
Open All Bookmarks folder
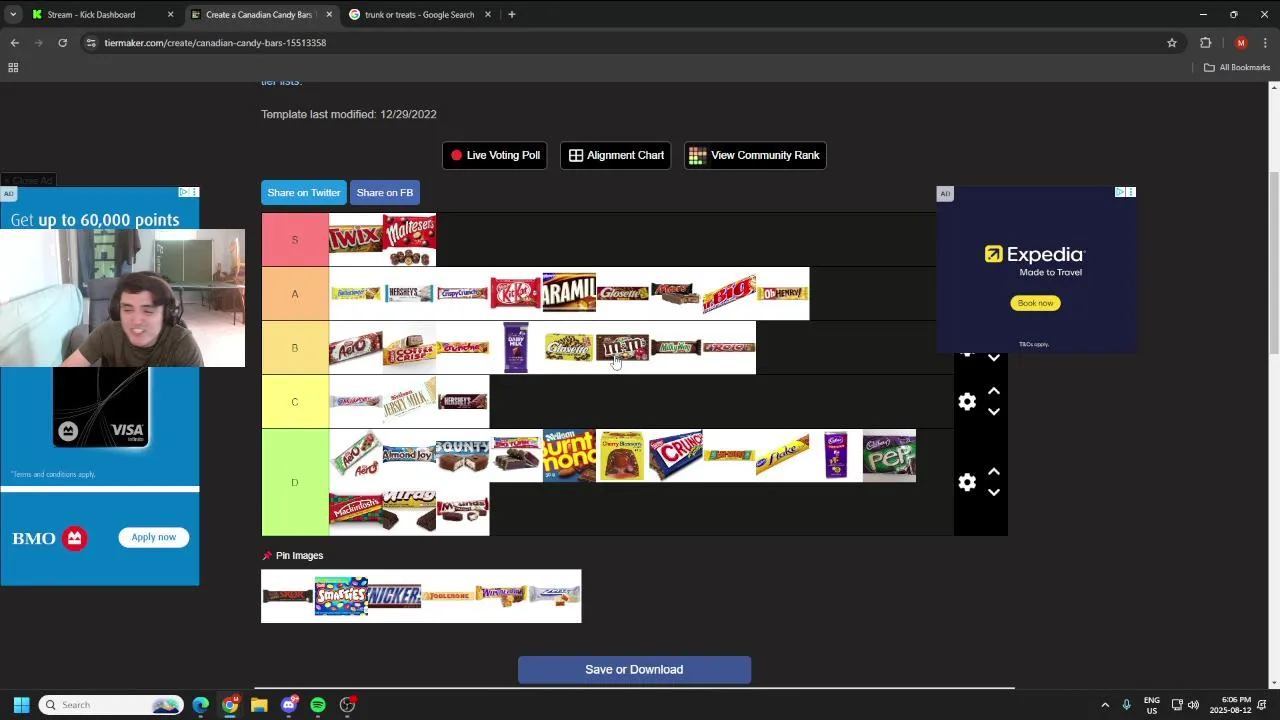click(x=1237, y=67)
